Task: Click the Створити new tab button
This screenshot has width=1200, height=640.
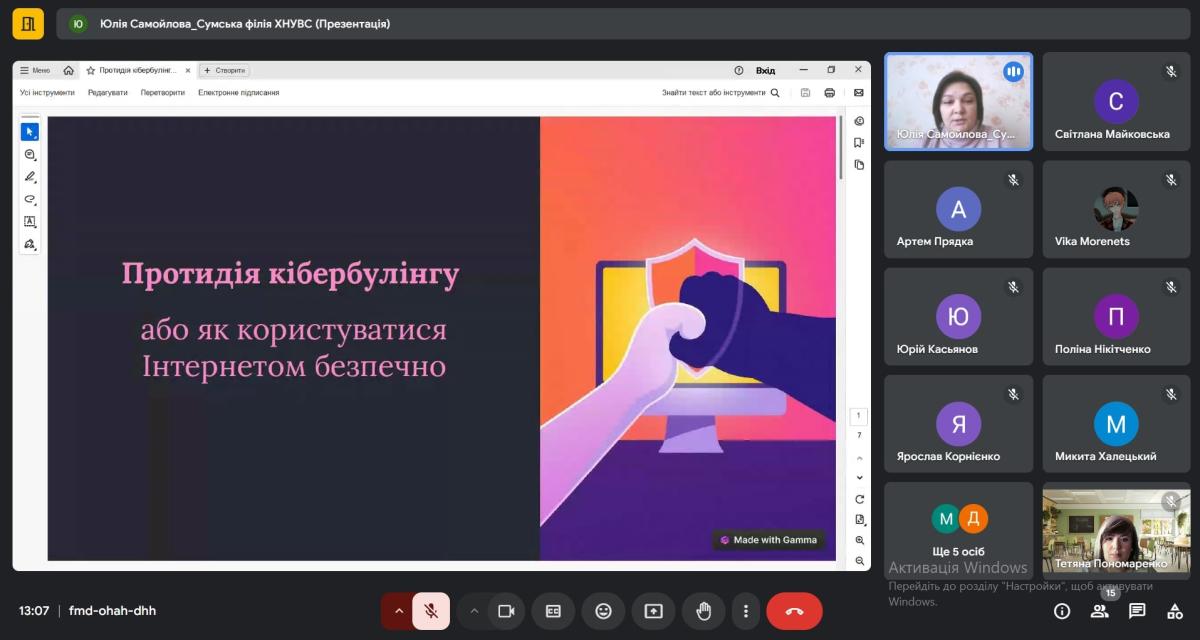Action: click(x=225, y=70)
